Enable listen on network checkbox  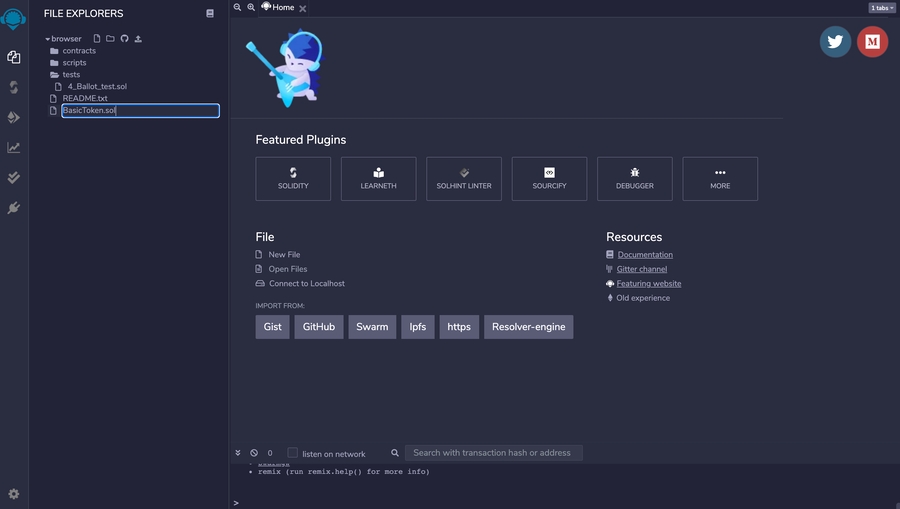pyautogui.click(x=293, y=453)
